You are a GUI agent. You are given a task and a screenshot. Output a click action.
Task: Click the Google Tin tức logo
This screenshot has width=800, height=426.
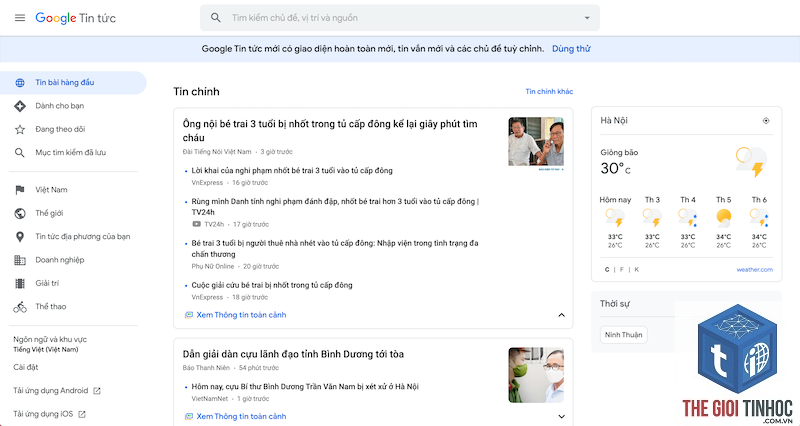point(76,18)
